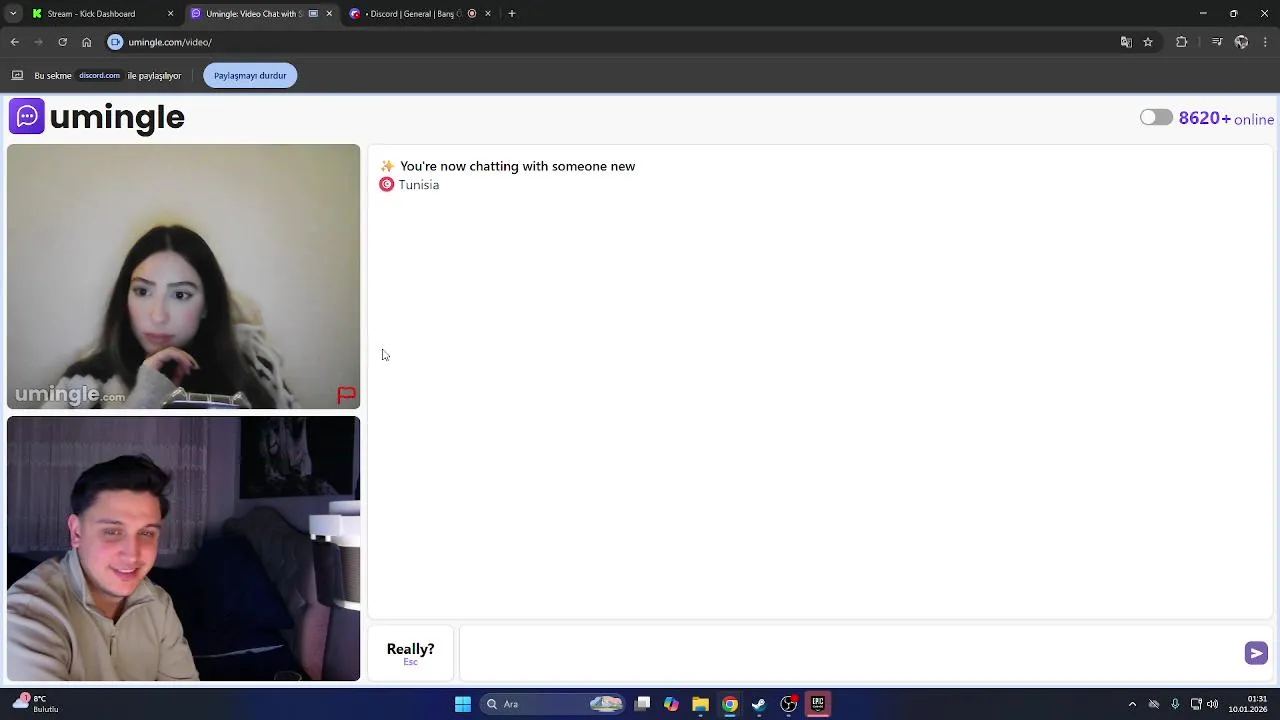Click the Umingle logo icon
The height and width of the screenshot is (720, 1280).
click(x=27, y=116)
